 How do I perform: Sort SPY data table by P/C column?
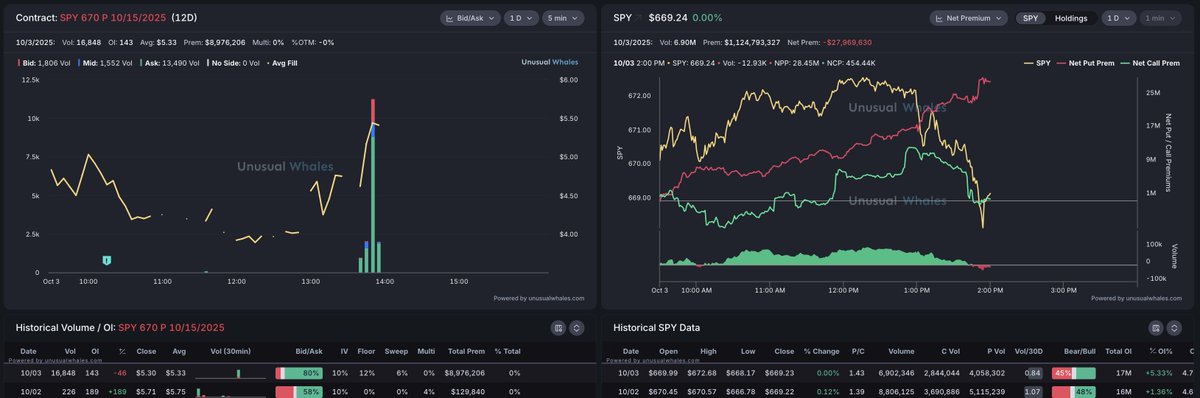(858, 351)
